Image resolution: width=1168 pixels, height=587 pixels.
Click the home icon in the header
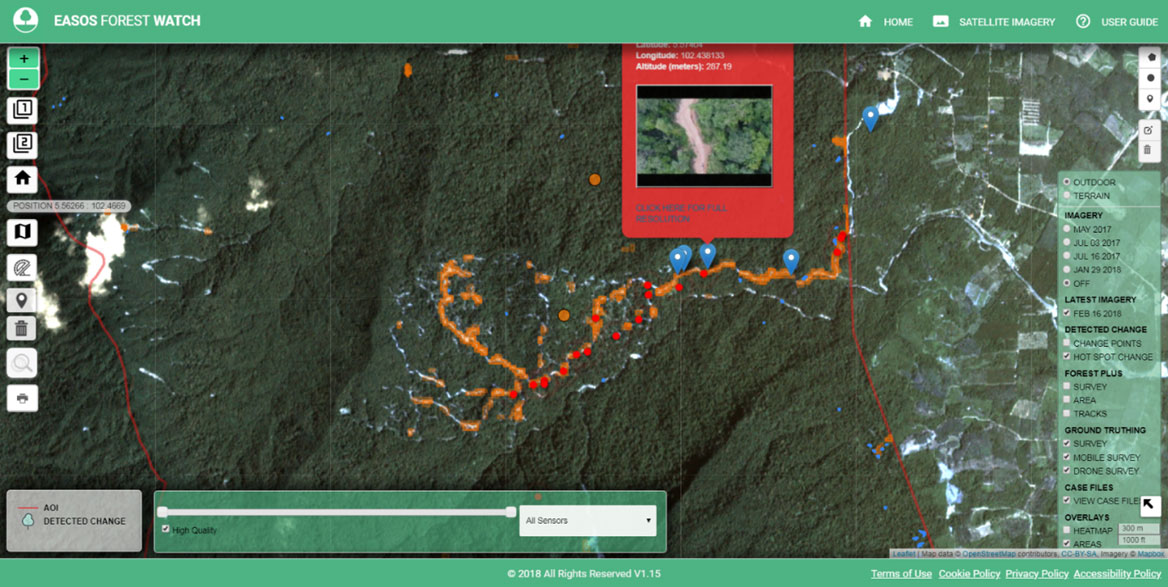865,22
